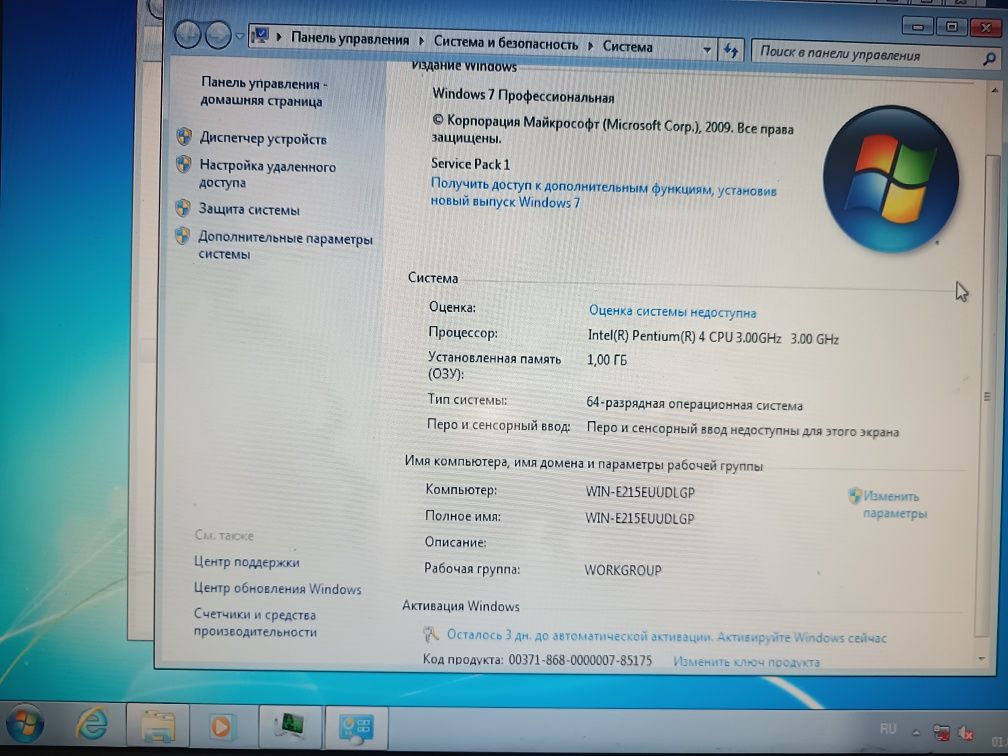Open "Настройка удаленного доступа"
1008x756 pixels.
[267, 174]
